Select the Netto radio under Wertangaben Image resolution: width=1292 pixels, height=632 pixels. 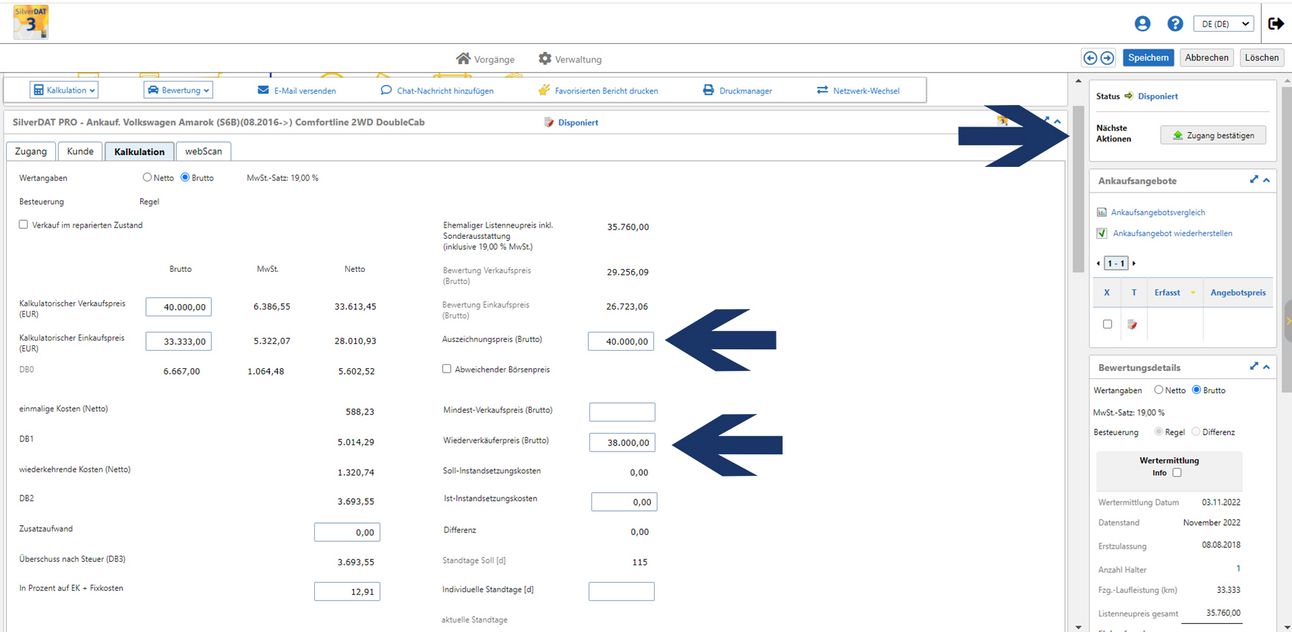pyautogui.click(x=148, y=178)
